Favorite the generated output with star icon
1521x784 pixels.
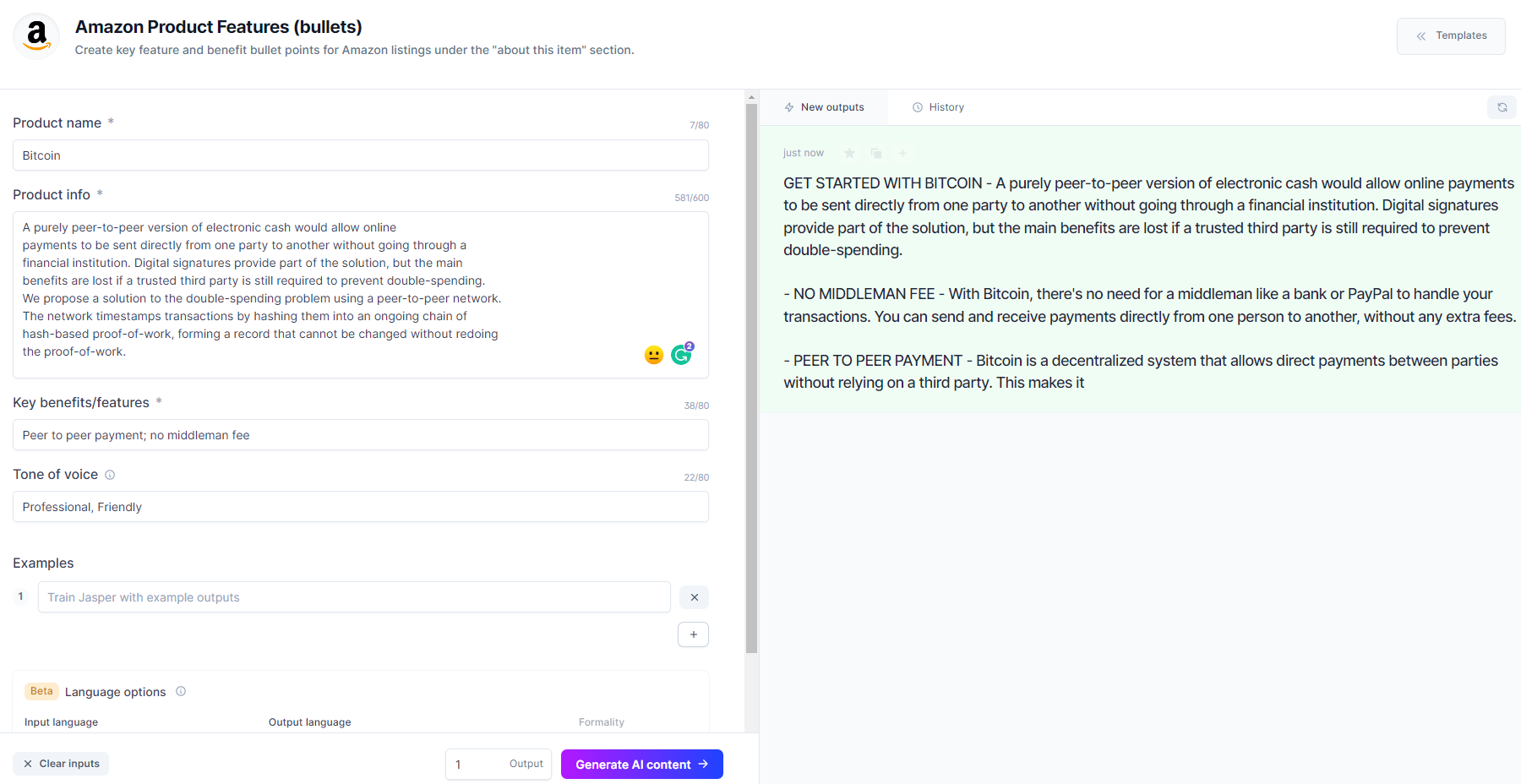pos(850,153)
